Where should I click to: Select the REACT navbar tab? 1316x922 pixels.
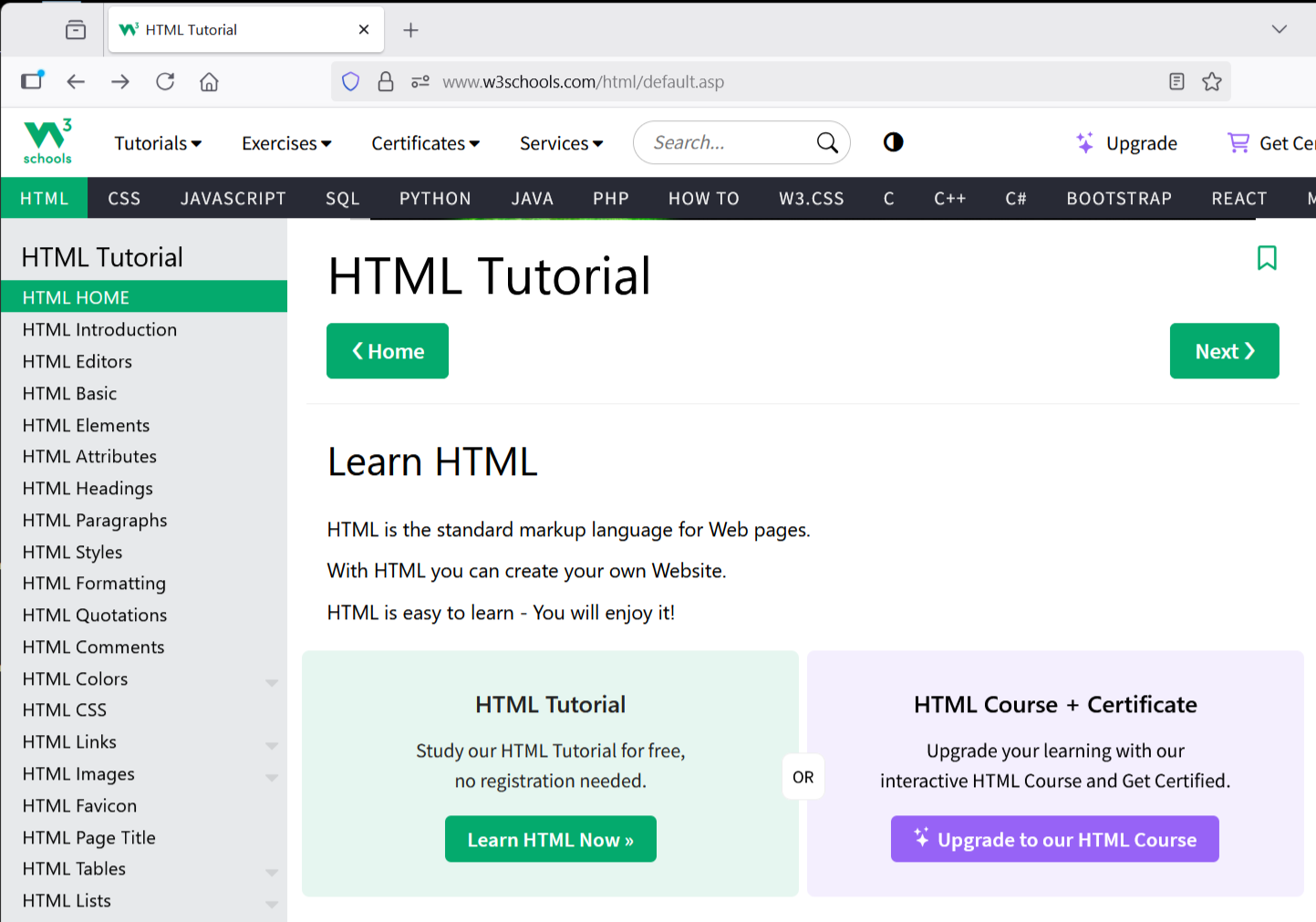coord(1239,198)
